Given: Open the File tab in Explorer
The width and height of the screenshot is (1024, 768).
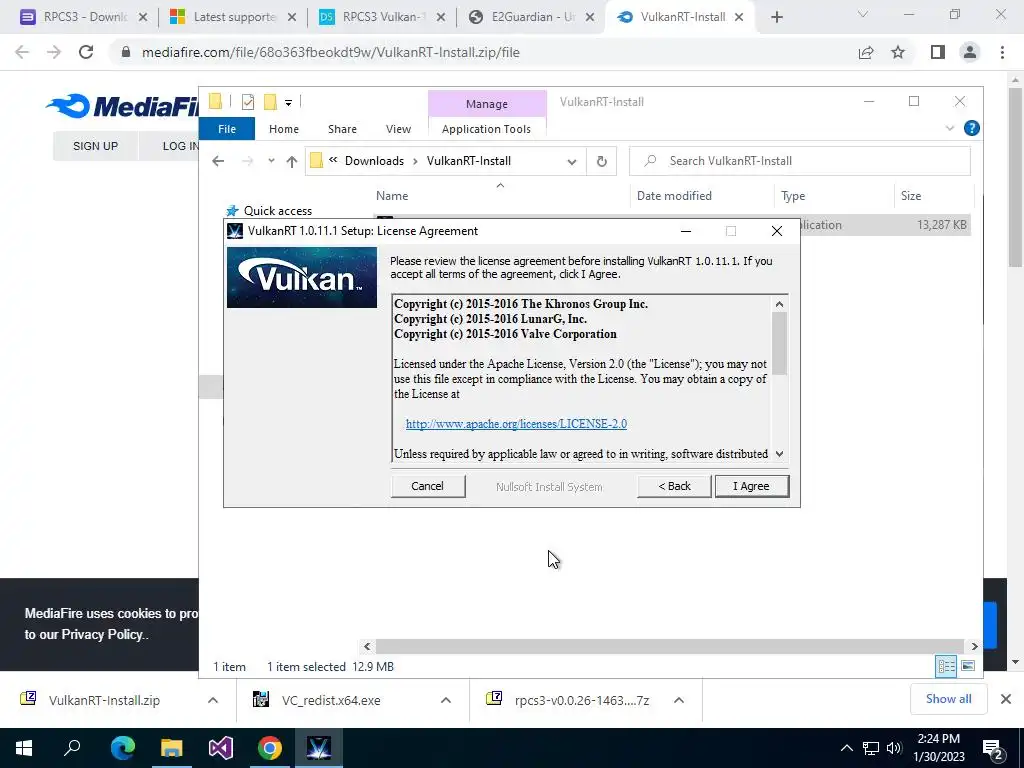Looking at the screenshot, I should [227, 129].
